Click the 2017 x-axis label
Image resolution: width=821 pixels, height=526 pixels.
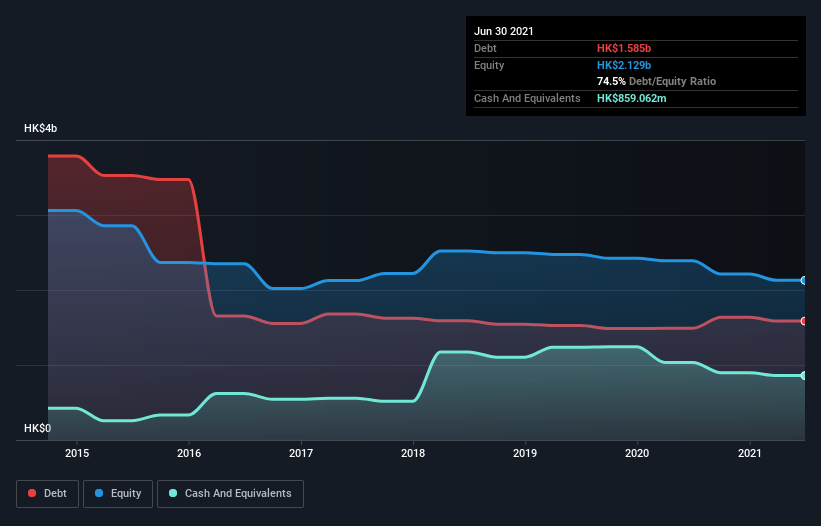301,453
